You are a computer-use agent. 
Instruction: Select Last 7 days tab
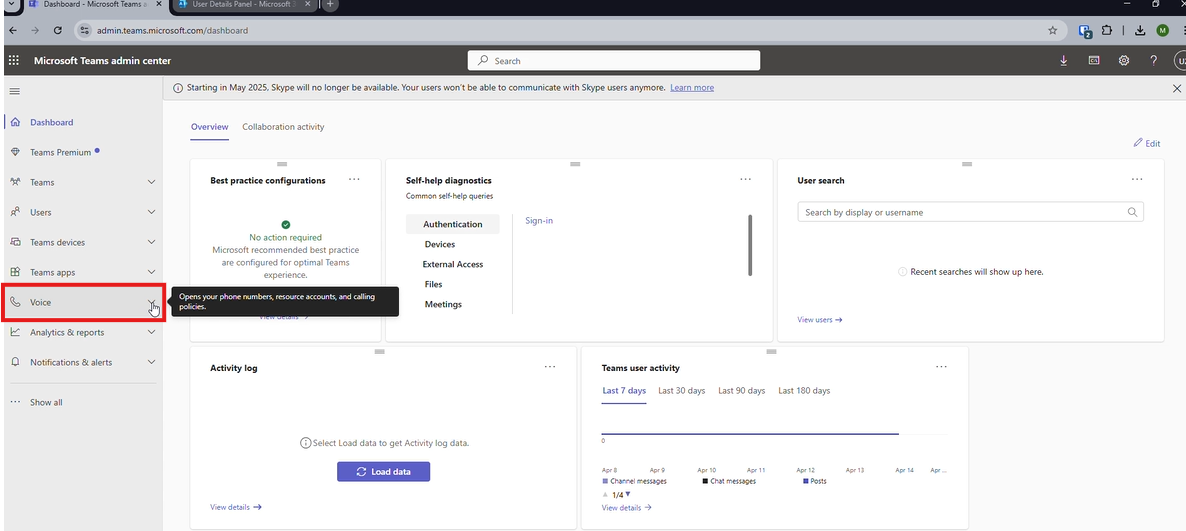tap(624, 391)
